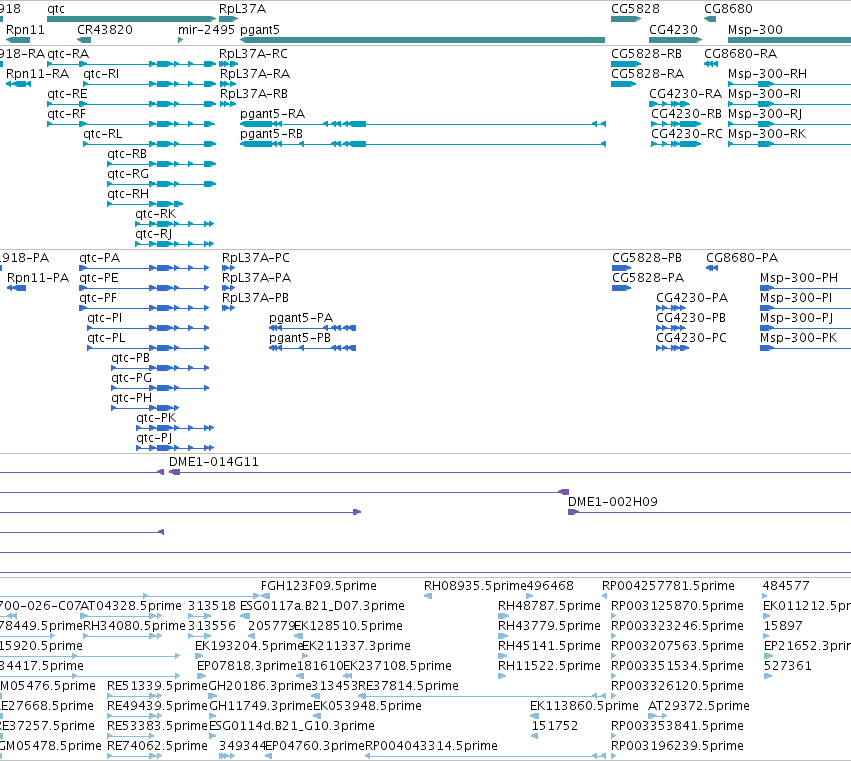The width and height of the screenshot is (851, 761).
Task: Select EST AT29372.5prime
Action: click(657, 716)
